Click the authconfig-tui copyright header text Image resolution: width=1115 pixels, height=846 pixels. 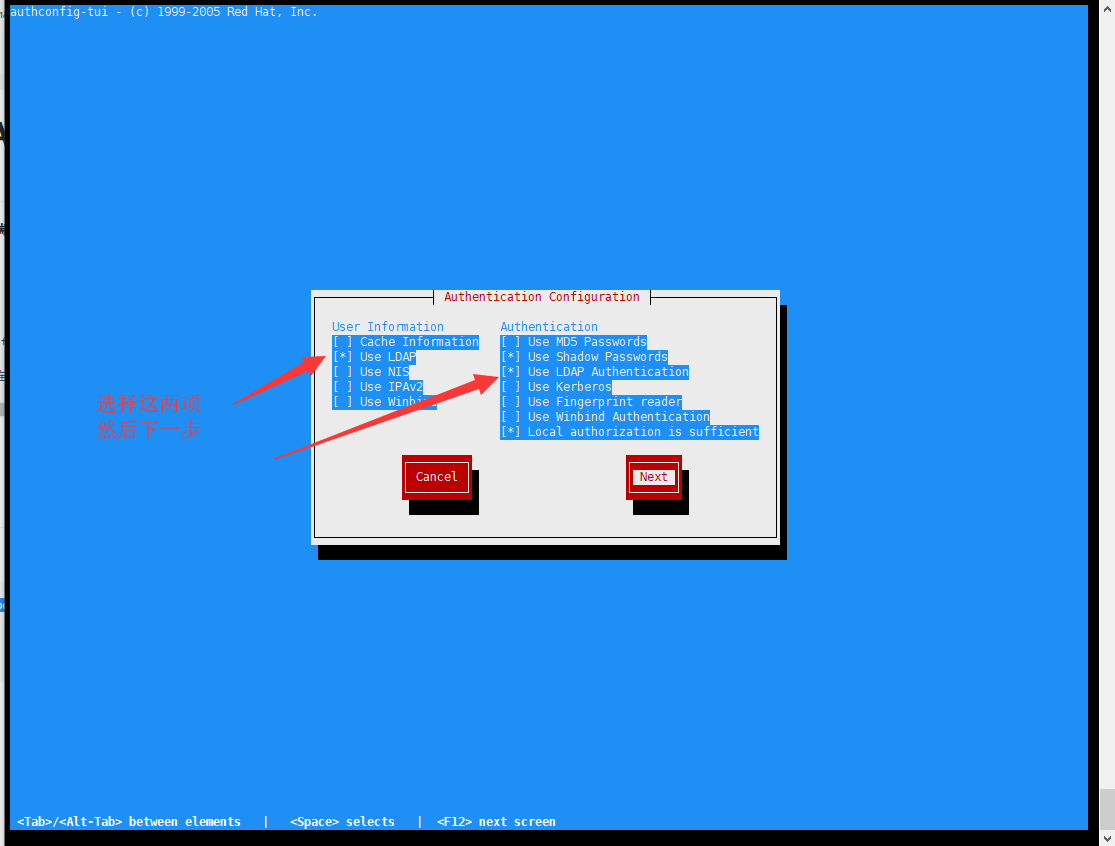164,12
